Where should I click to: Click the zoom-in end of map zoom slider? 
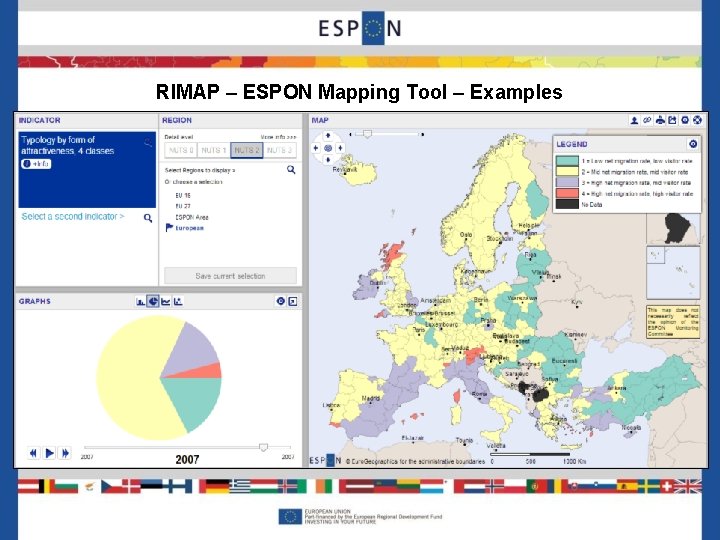[x=422, y=135]
